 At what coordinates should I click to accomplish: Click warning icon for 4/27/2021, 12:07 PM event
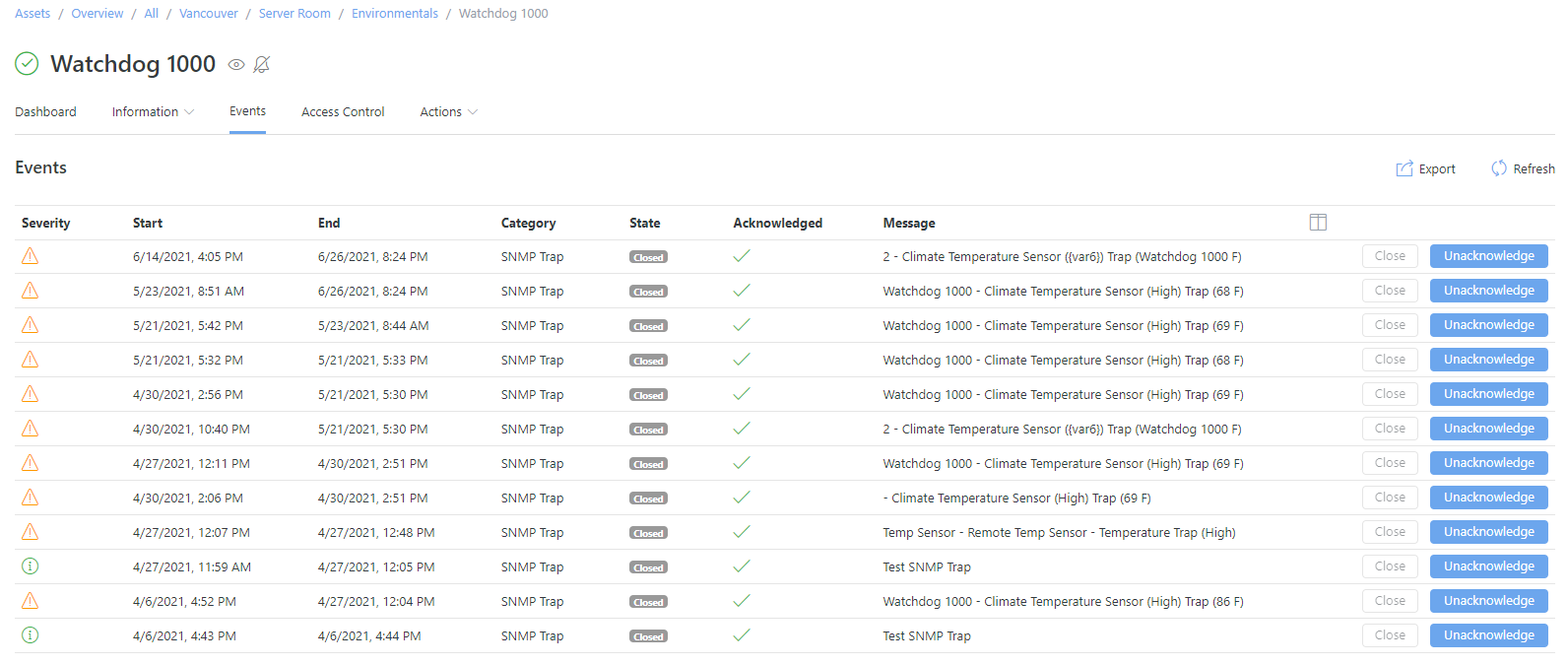point(31,532)
